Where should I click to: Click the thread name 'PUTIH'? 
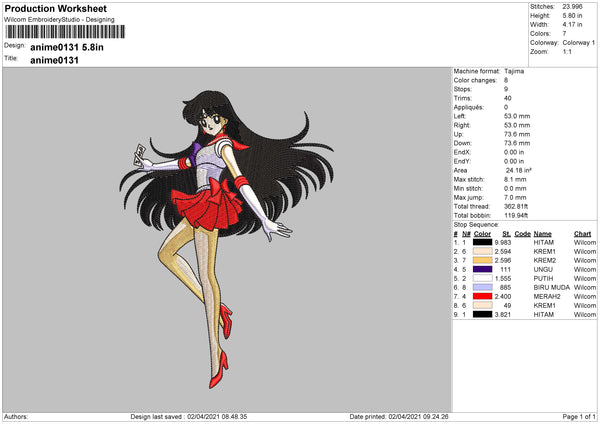543,279
